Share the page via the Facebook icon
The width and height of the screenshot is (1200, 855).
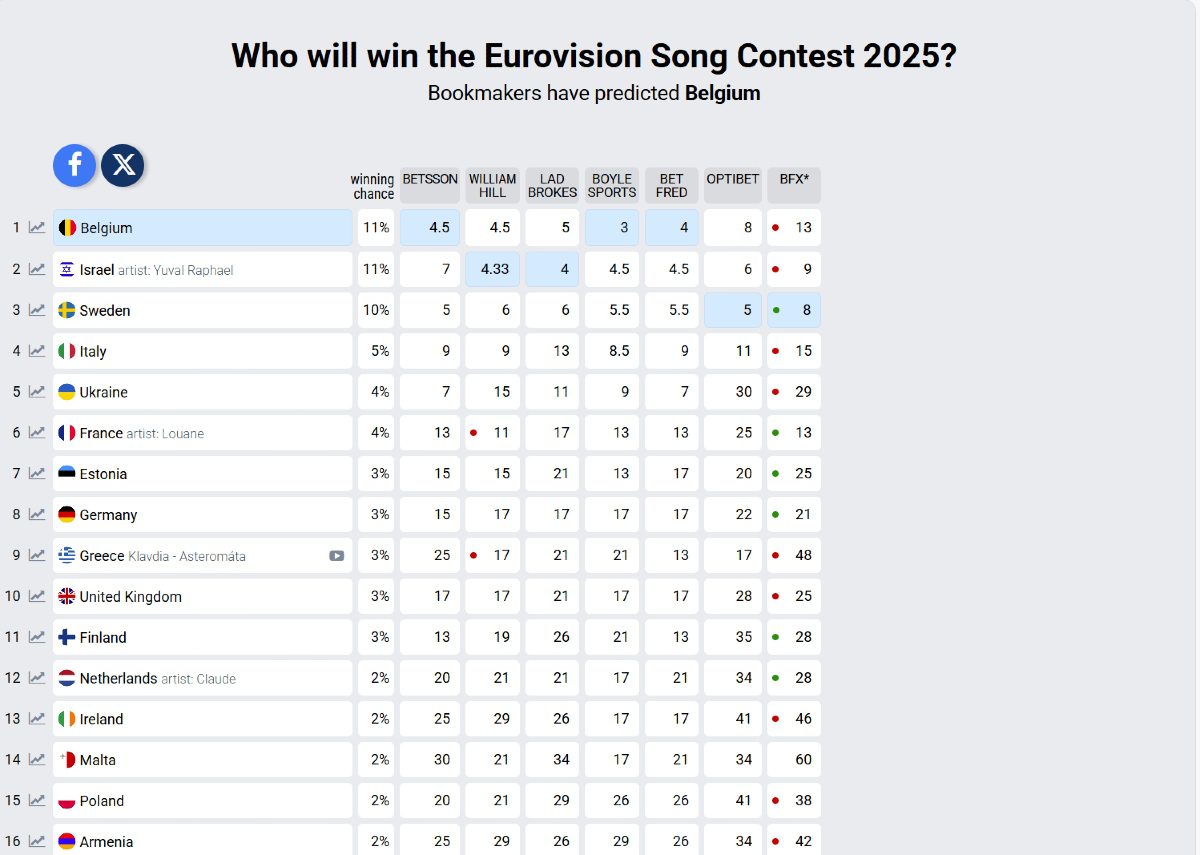74,165
